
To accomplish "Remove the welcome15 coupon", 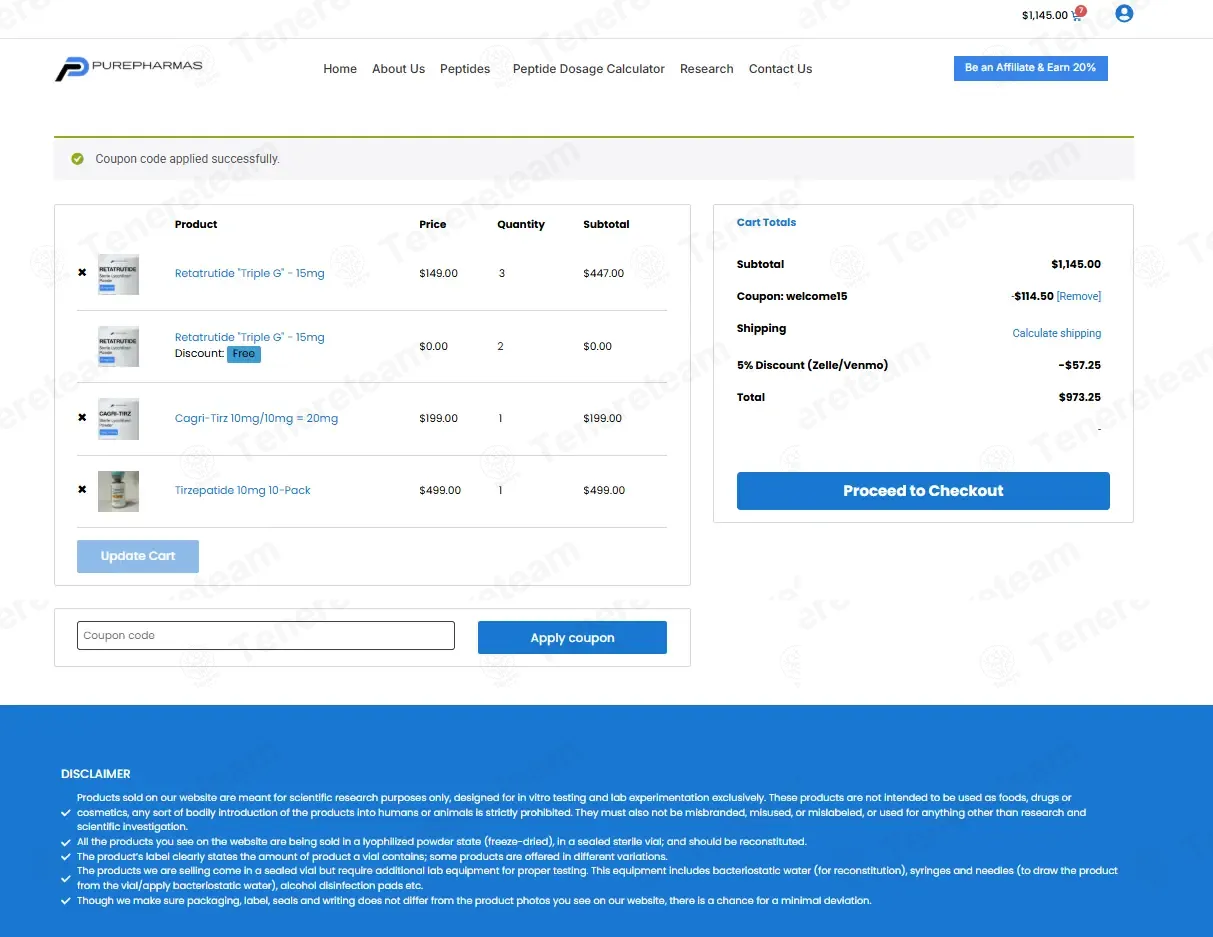I will coord(1078,297).
